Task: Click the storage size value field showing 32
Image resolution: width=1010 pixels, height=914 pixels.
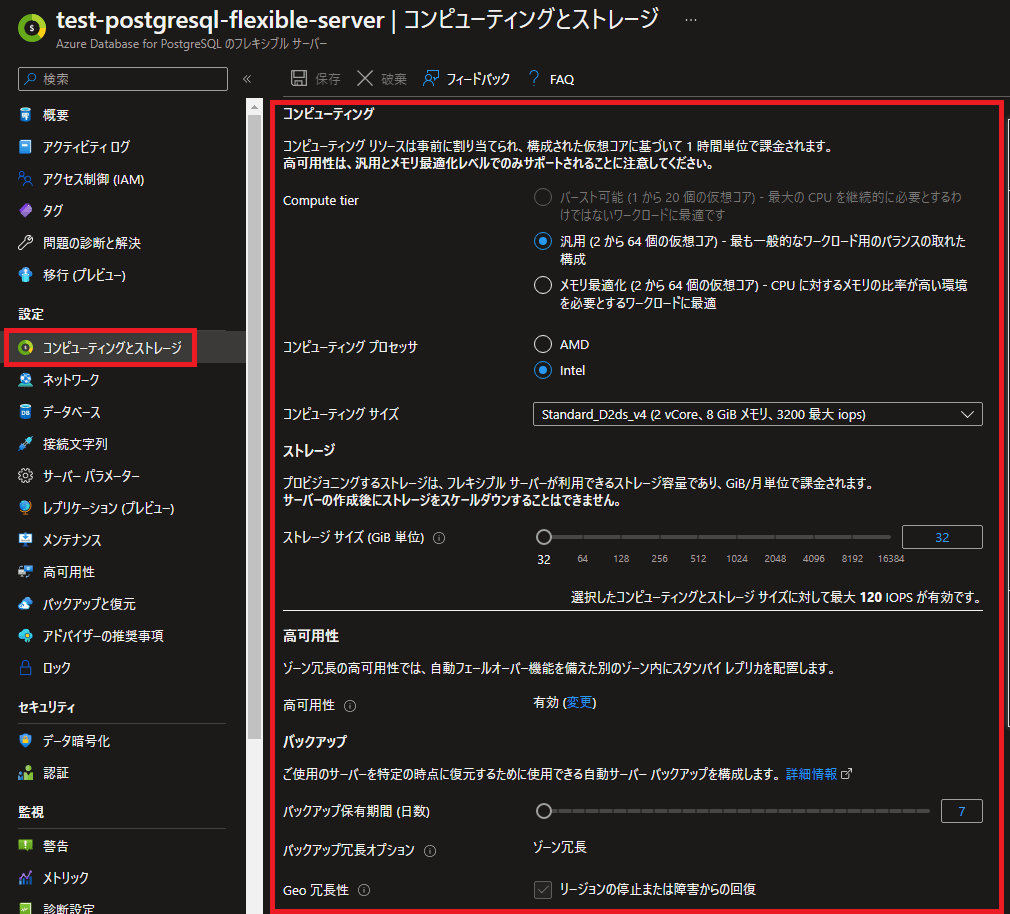Action: point(942,537)
